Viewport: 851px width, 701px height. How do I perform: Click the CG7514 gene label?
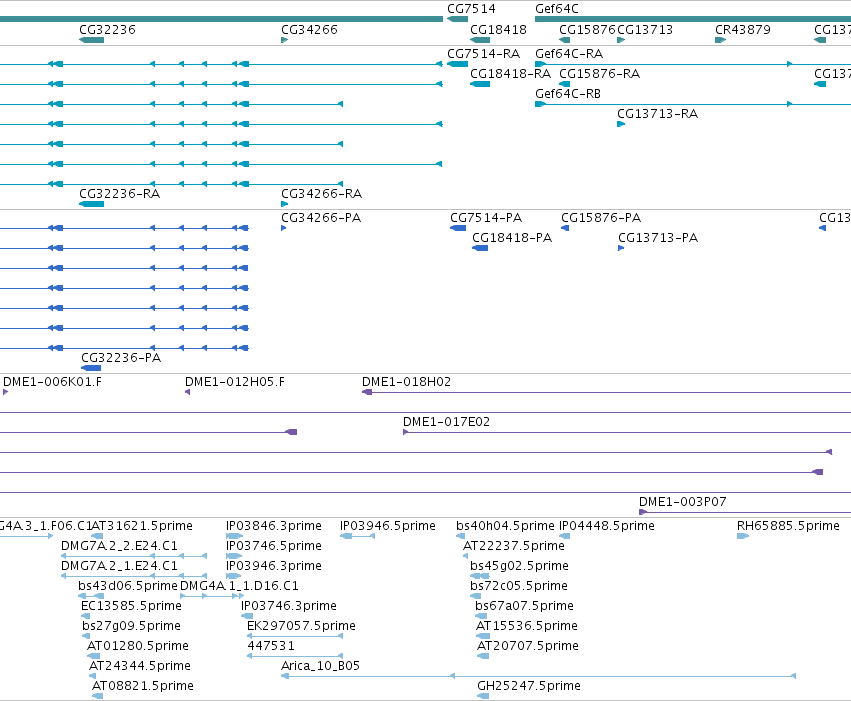coord(471,9)
